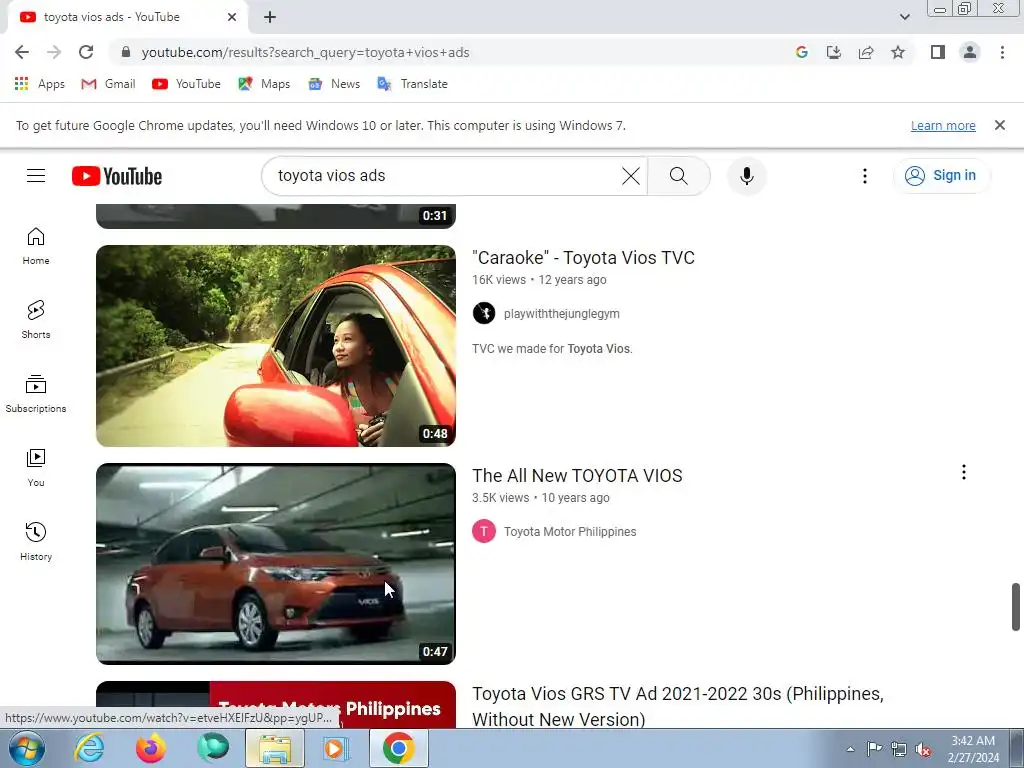Open the Maps bookmark
Viewport: 1024px width, 768px height.
click(x=264, y=84)
